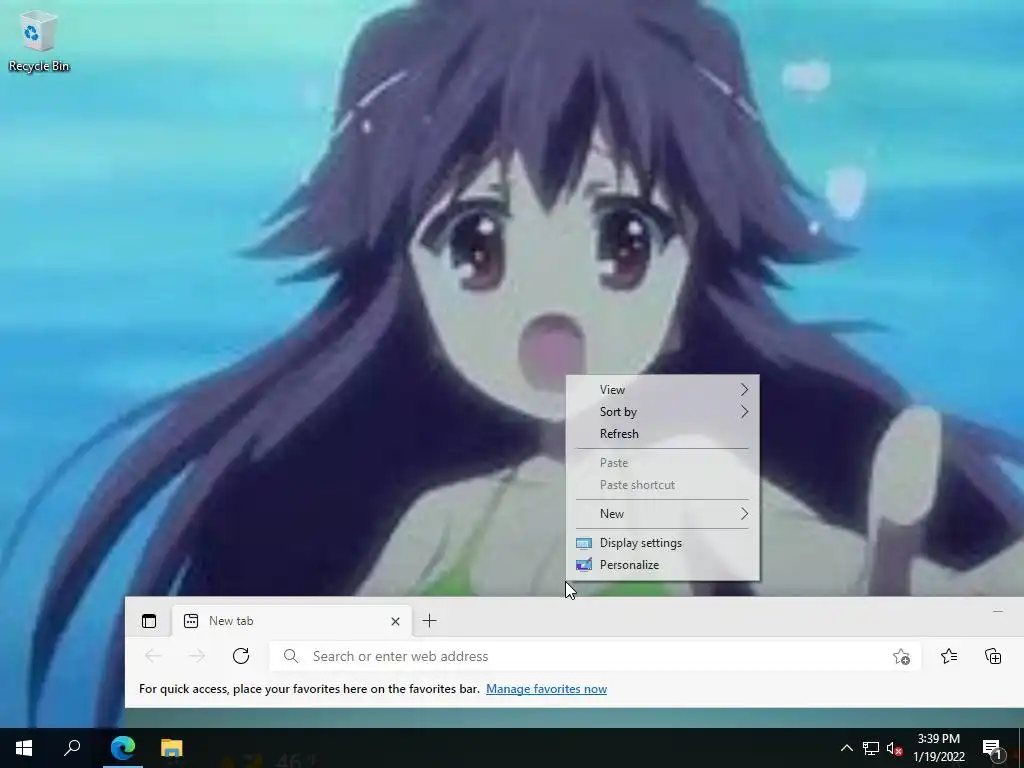The width and height of the screenshot is (1024, 768).
Task: Open network status tray icon
Action: coord(871,748)
